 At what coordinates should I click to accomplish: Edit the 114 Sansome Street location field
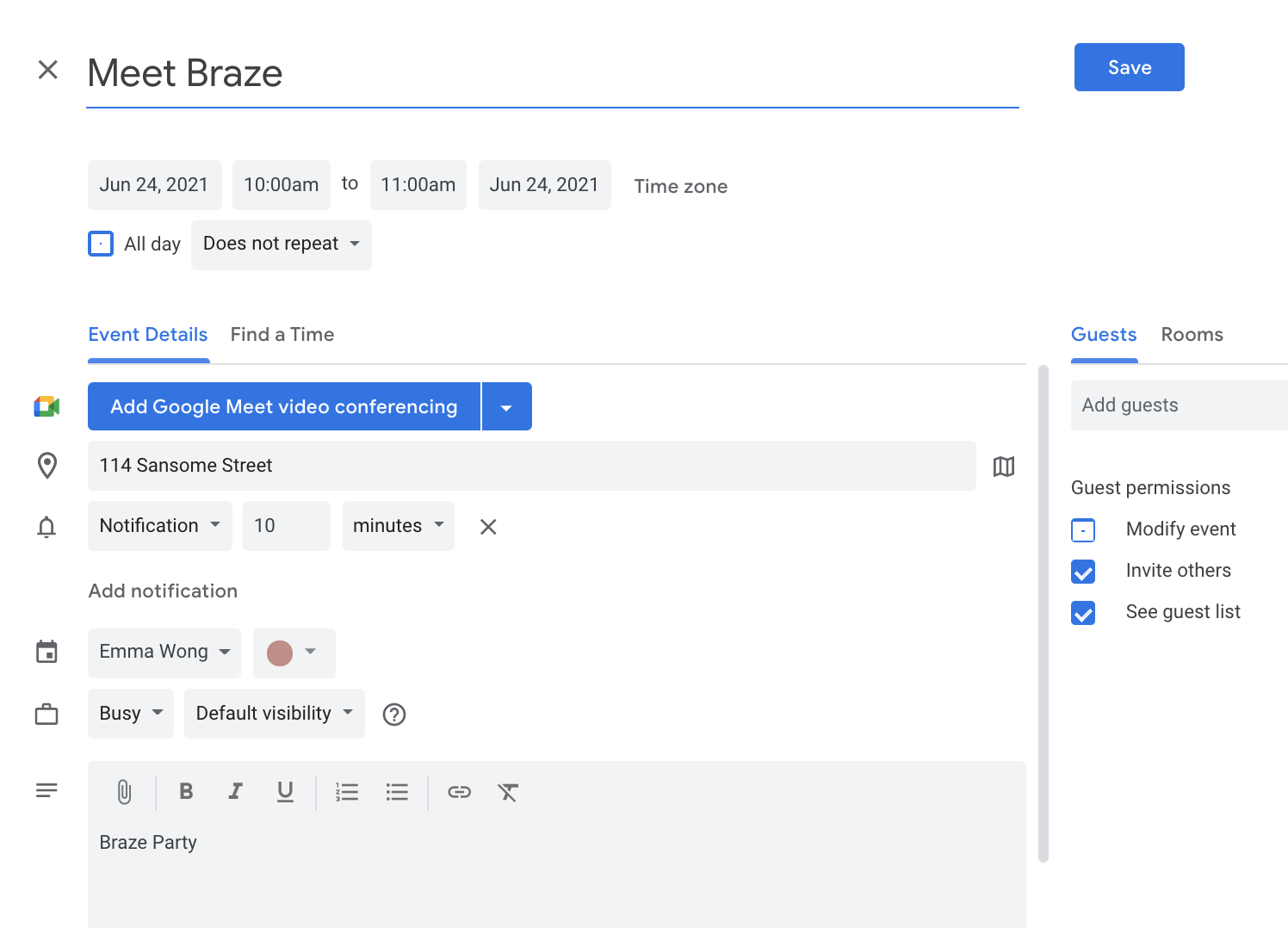[x=532, y=466]
